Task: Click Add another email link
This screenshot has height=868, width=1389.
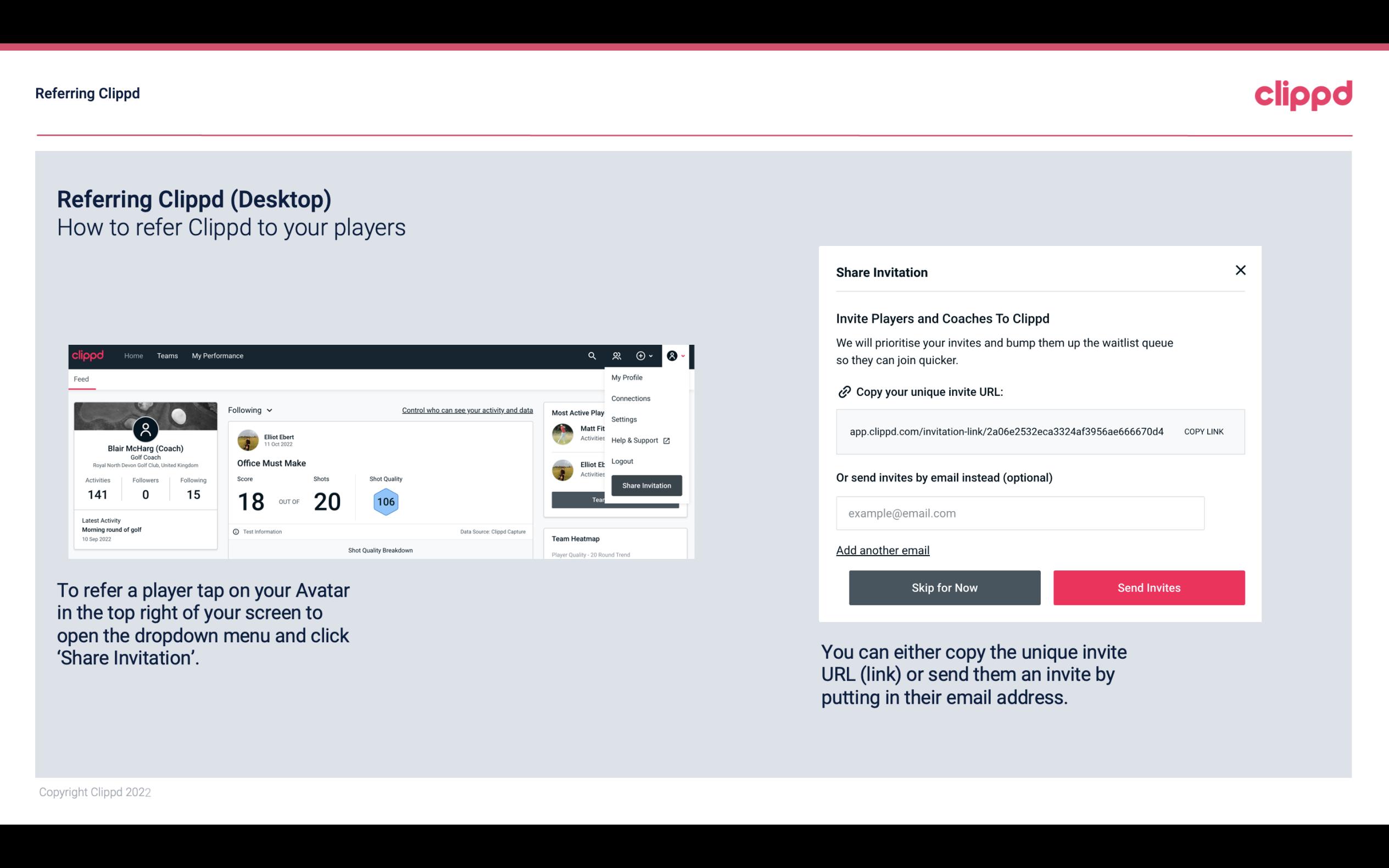Action: [883, 550]
